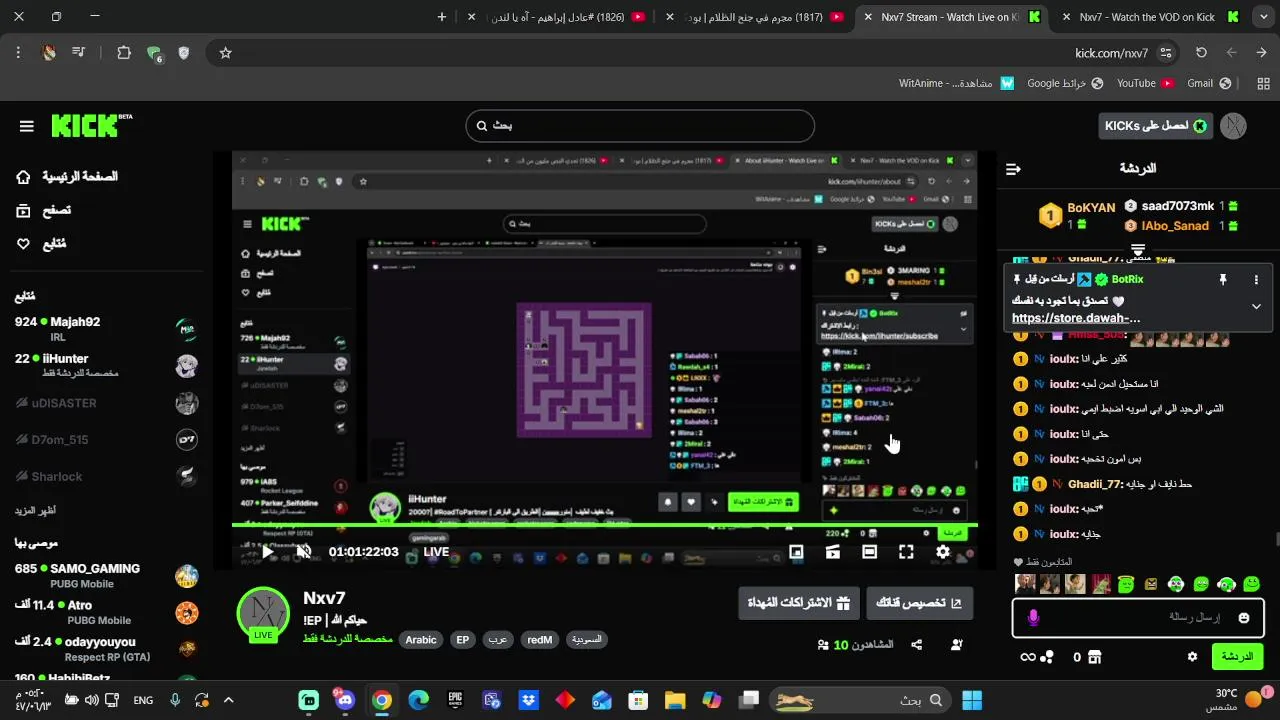This screenshot has width=1280, height=720.
Task: Open D7om_515 channel in sidebar
Action: (106, 440)
